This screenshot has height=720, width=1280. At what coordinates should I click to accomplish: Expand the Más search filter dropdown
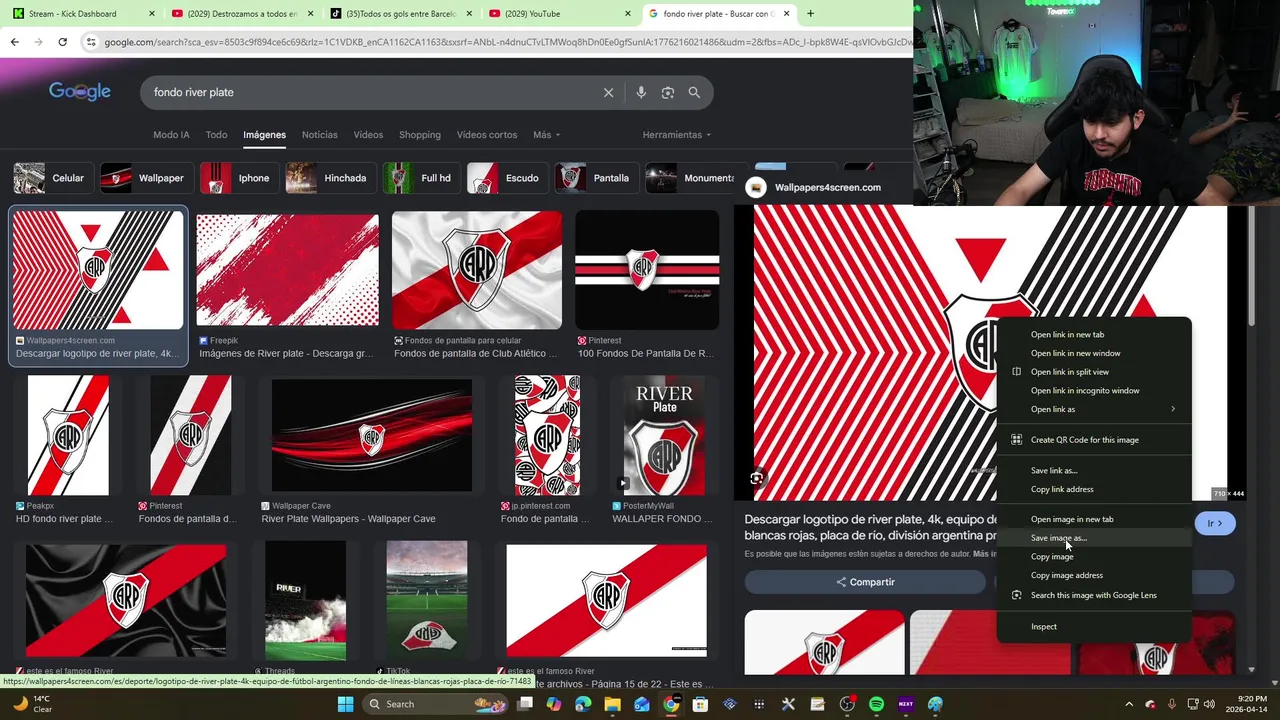point(546,135)
